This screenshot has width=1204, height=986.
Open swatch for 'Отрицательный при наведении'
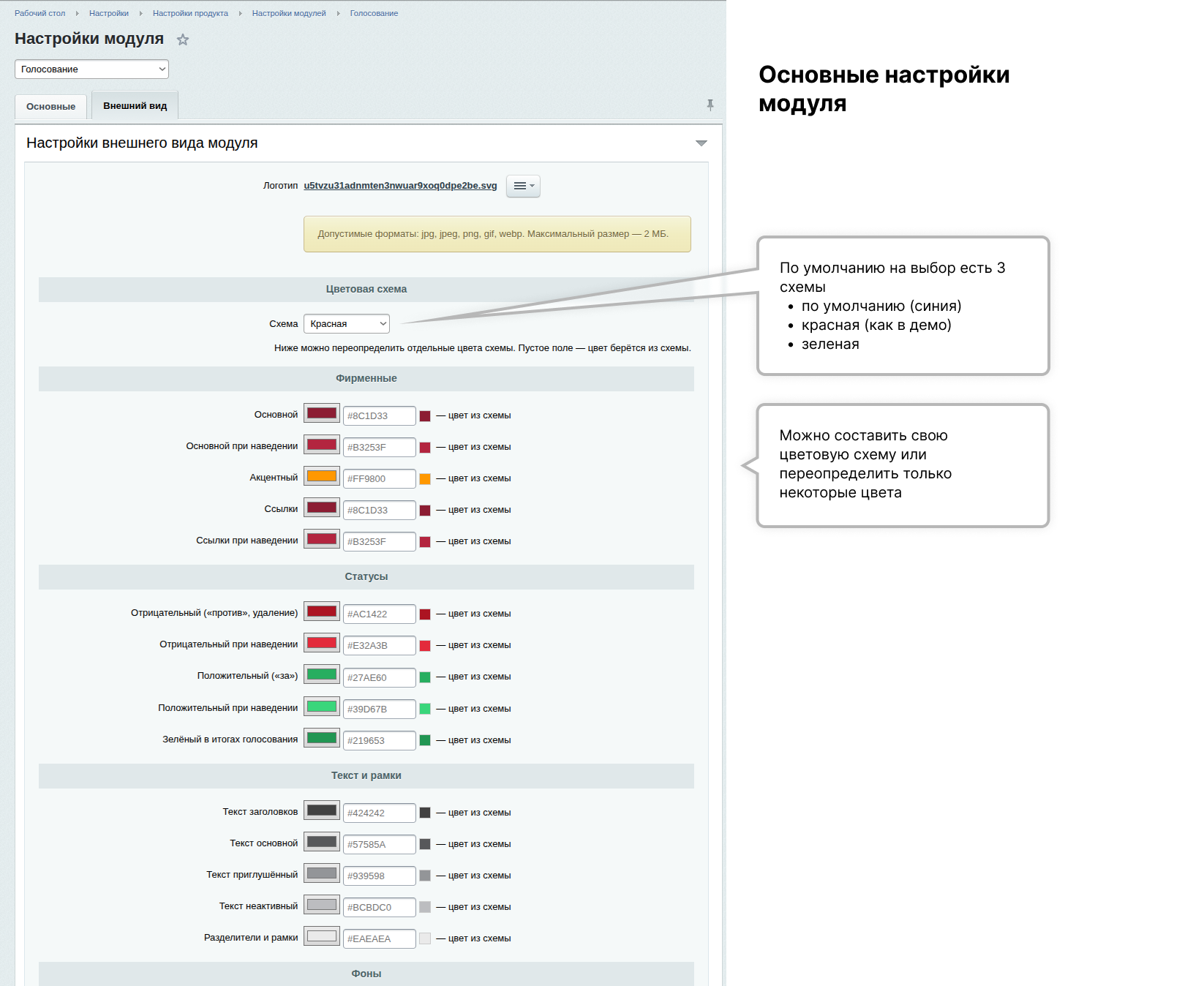pyautogui.click(x=322, y=643)
